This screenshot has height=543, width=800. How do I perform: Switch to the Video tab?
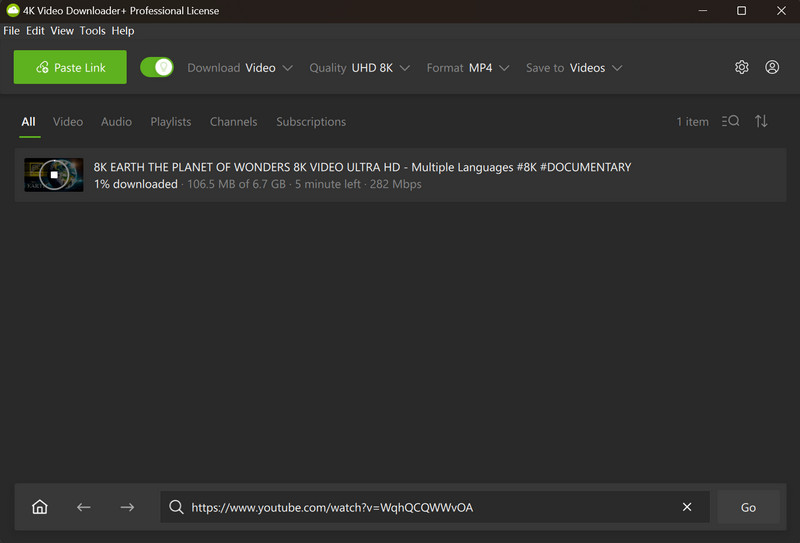pos(68,121)
